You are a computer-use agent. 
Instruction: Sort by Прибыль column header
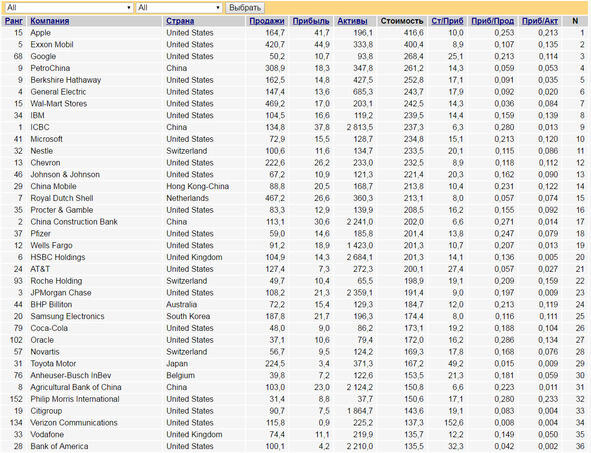pos(311,21)
